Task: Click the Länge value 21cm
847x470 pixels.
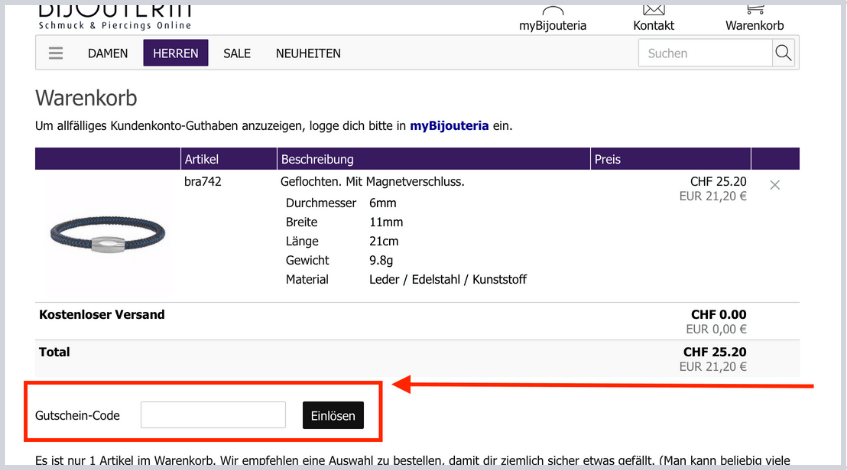Action: coord(384,241)
